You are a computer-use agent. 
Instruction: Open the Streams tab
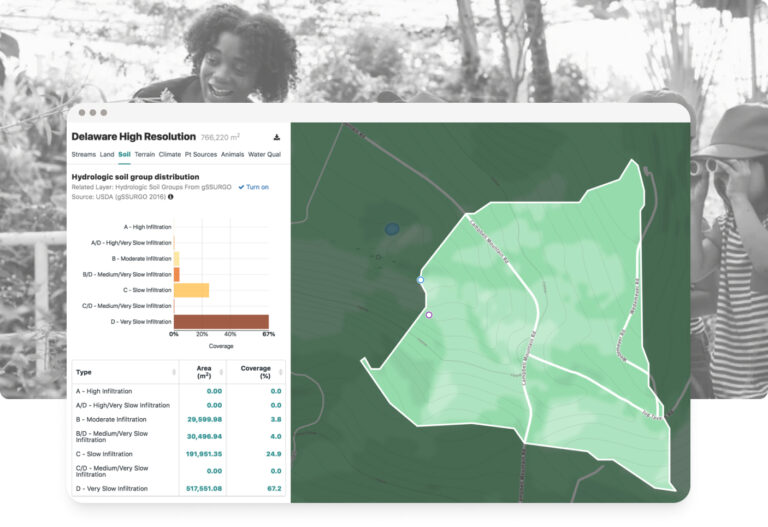coord(83,155)
